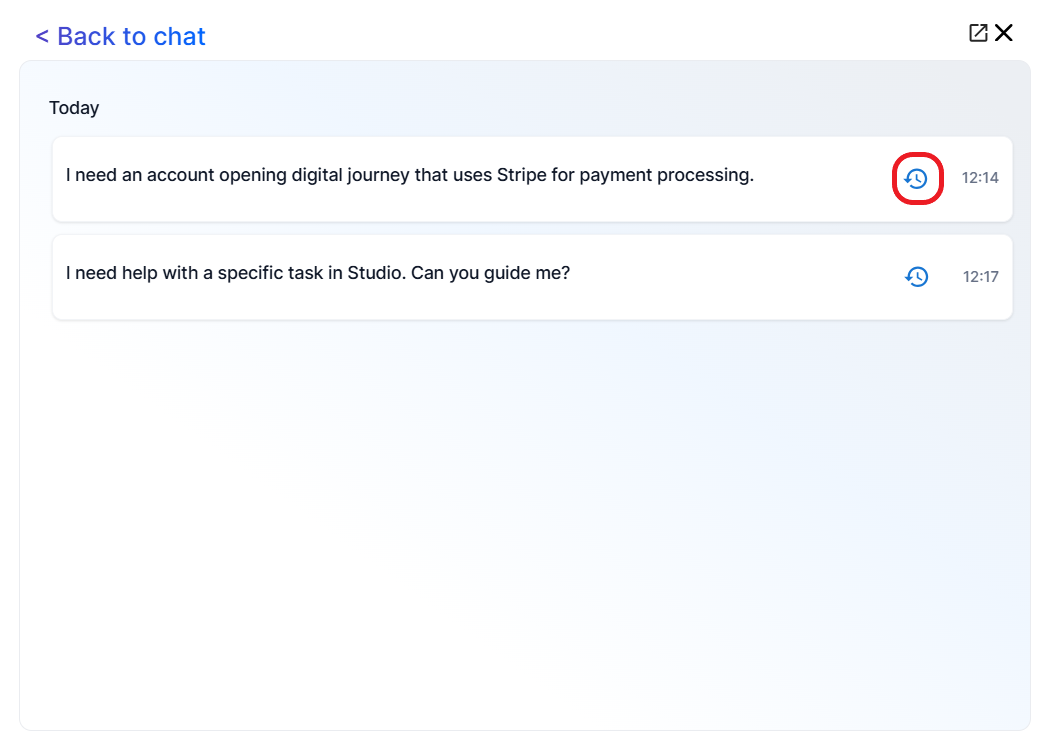Click the 12:17 timestamp
Screen dimensions: 1050x745
point(980,277)
